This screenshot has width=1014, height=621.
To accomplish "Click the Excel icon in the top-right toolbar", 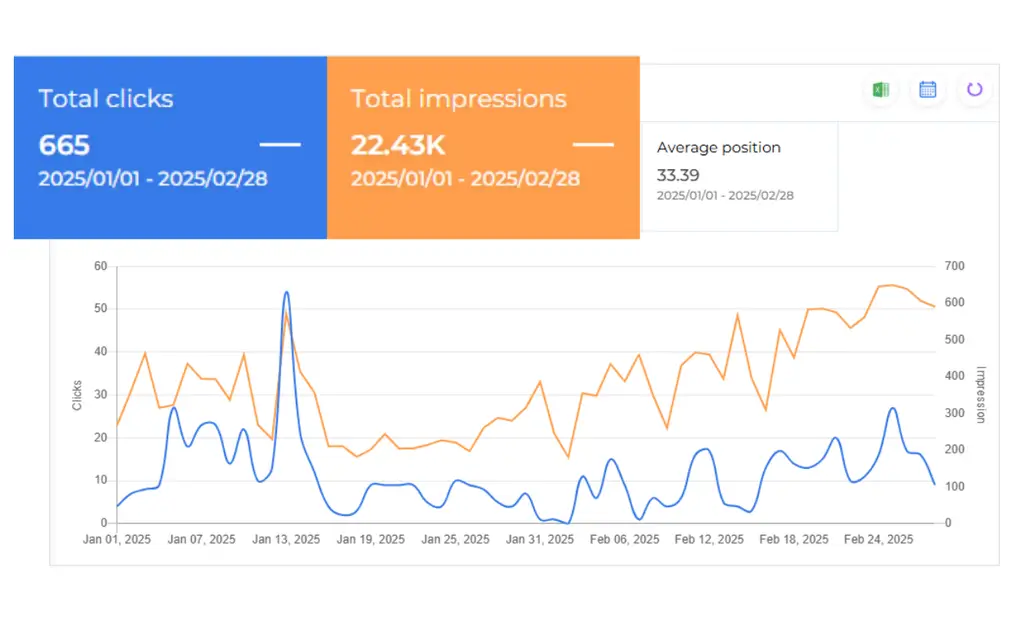I will pyautogui.click(x=880, y=89).
